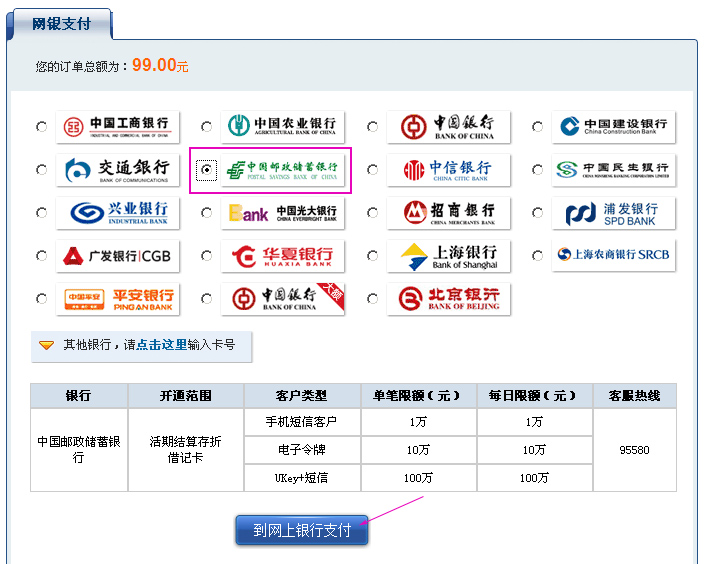
Task: Click the hotline number 95580
Action: pos(634,450)
